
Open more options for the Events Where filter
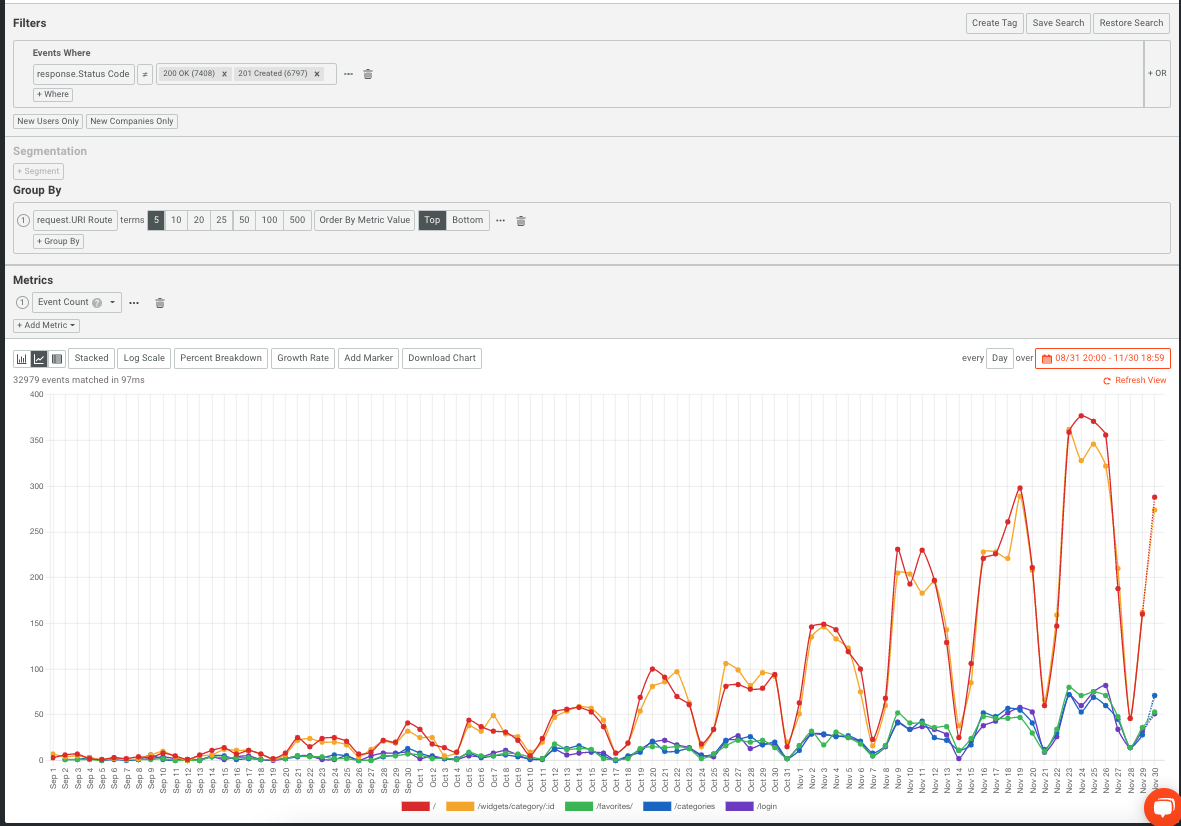pos(348,73)
